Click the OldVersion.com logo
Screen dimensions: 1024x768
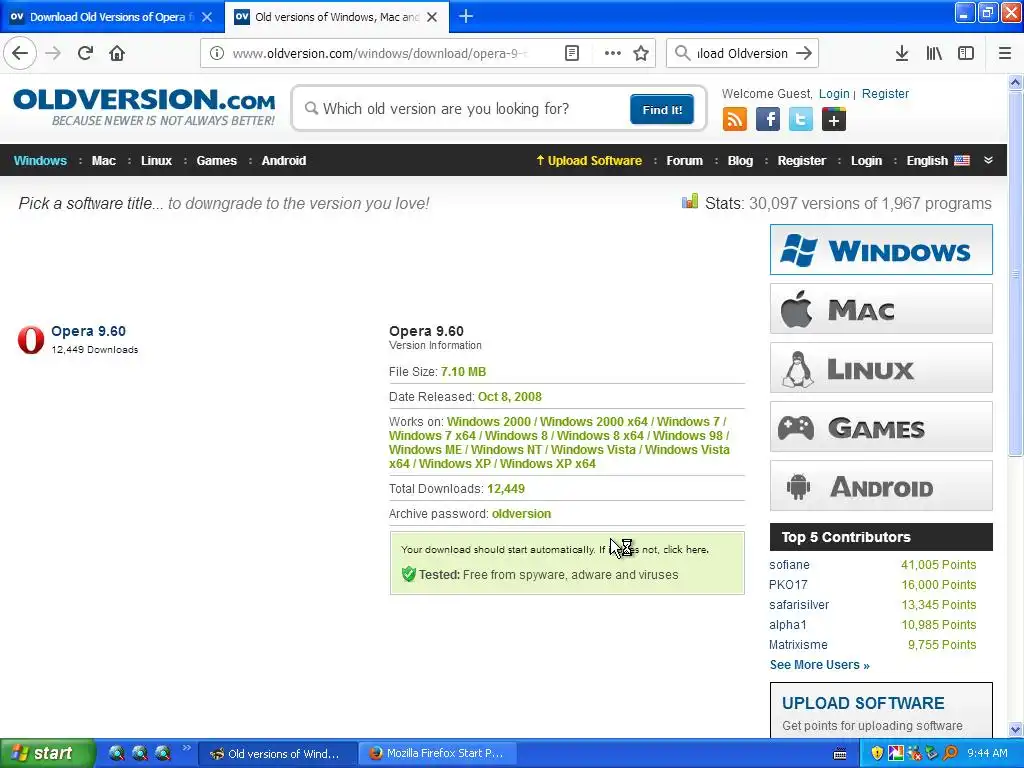pyautogui.click(x=144, y=106)
